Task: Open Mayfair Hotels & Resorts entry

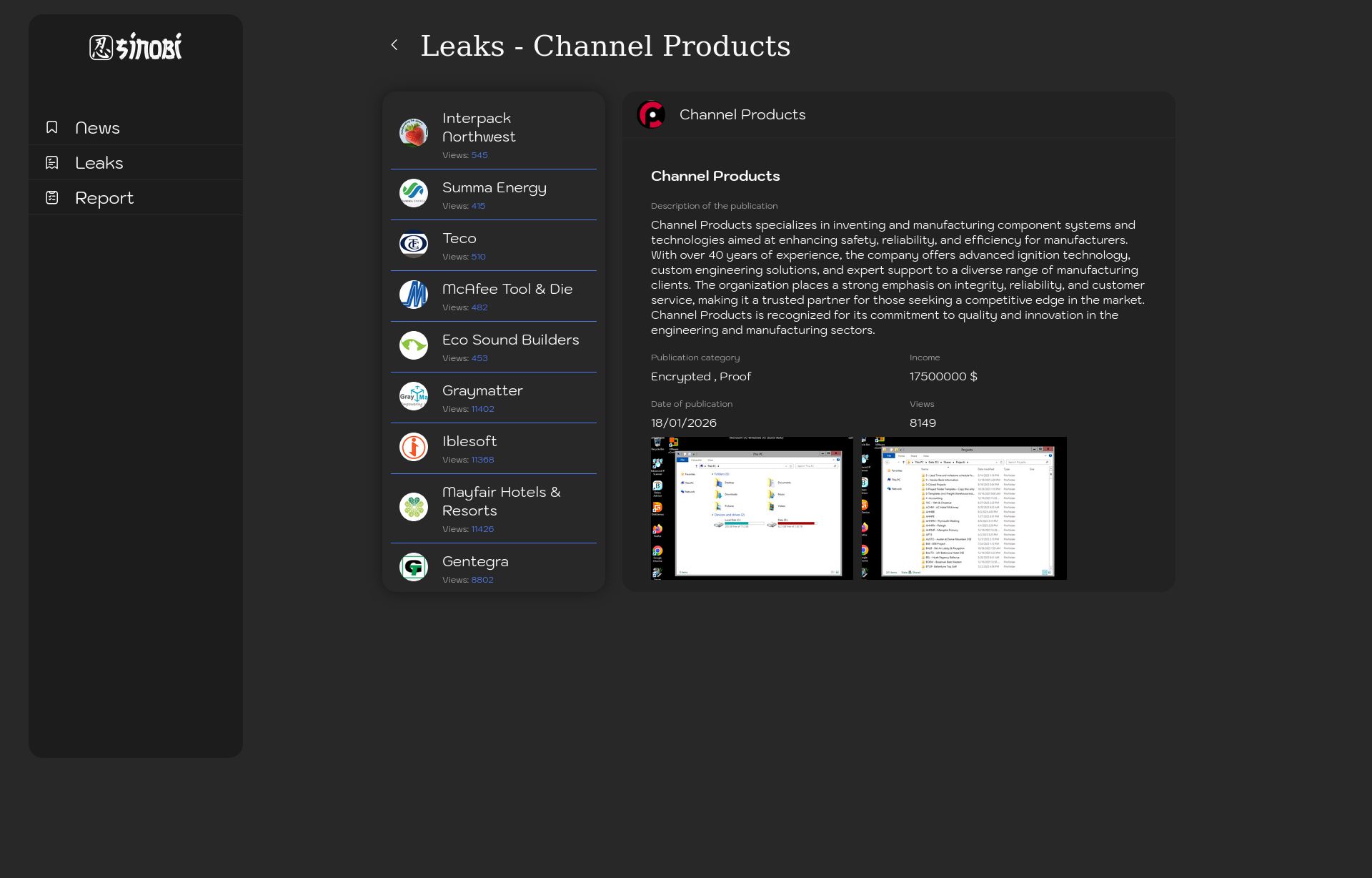Action: (501, 501)
